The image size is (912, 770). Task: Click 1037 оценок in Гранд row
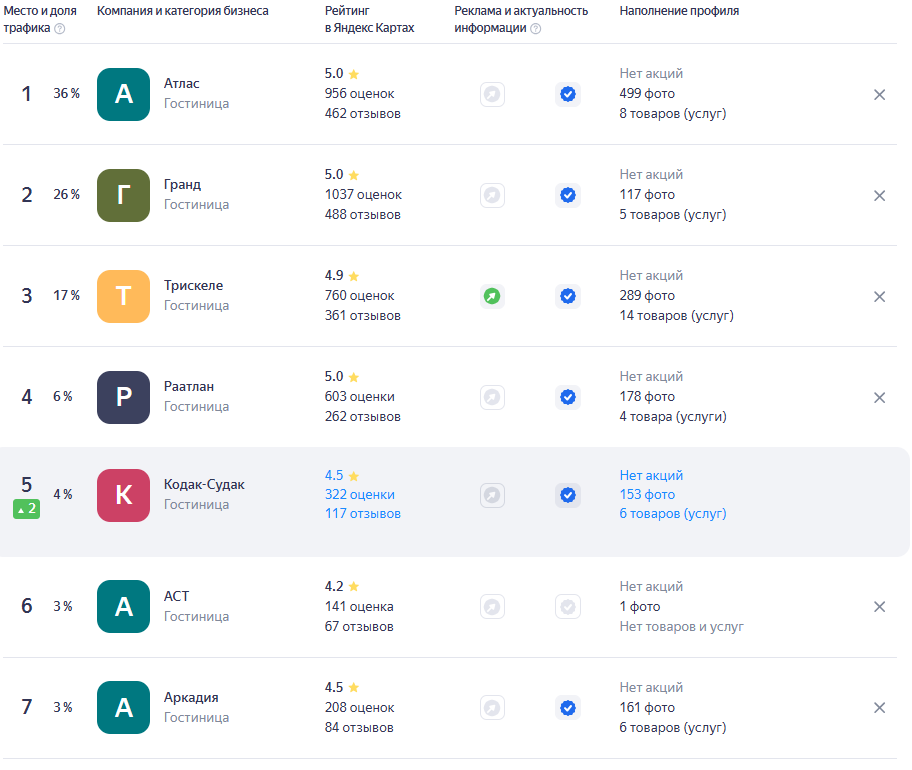pyautogui.click(x=363, y=195)
